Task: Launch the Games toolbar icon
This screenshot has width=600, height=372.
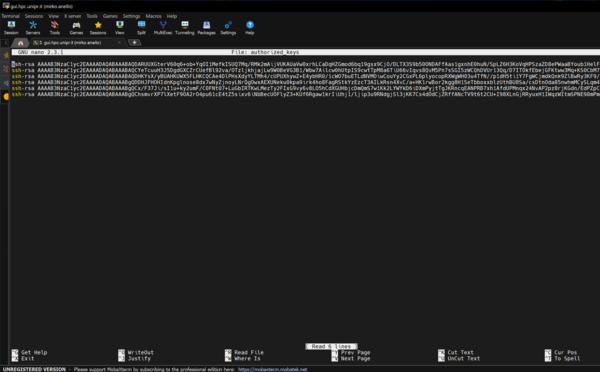Action: tap(76, 28)
